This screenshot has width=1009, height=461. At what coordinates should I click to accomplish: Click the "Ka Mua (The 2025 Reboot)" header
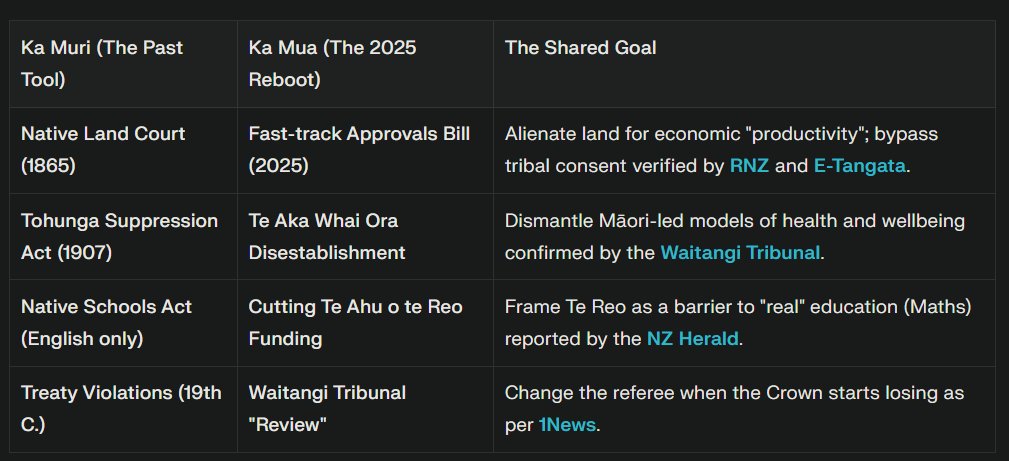pyautogui.click(x=332, y=64)
